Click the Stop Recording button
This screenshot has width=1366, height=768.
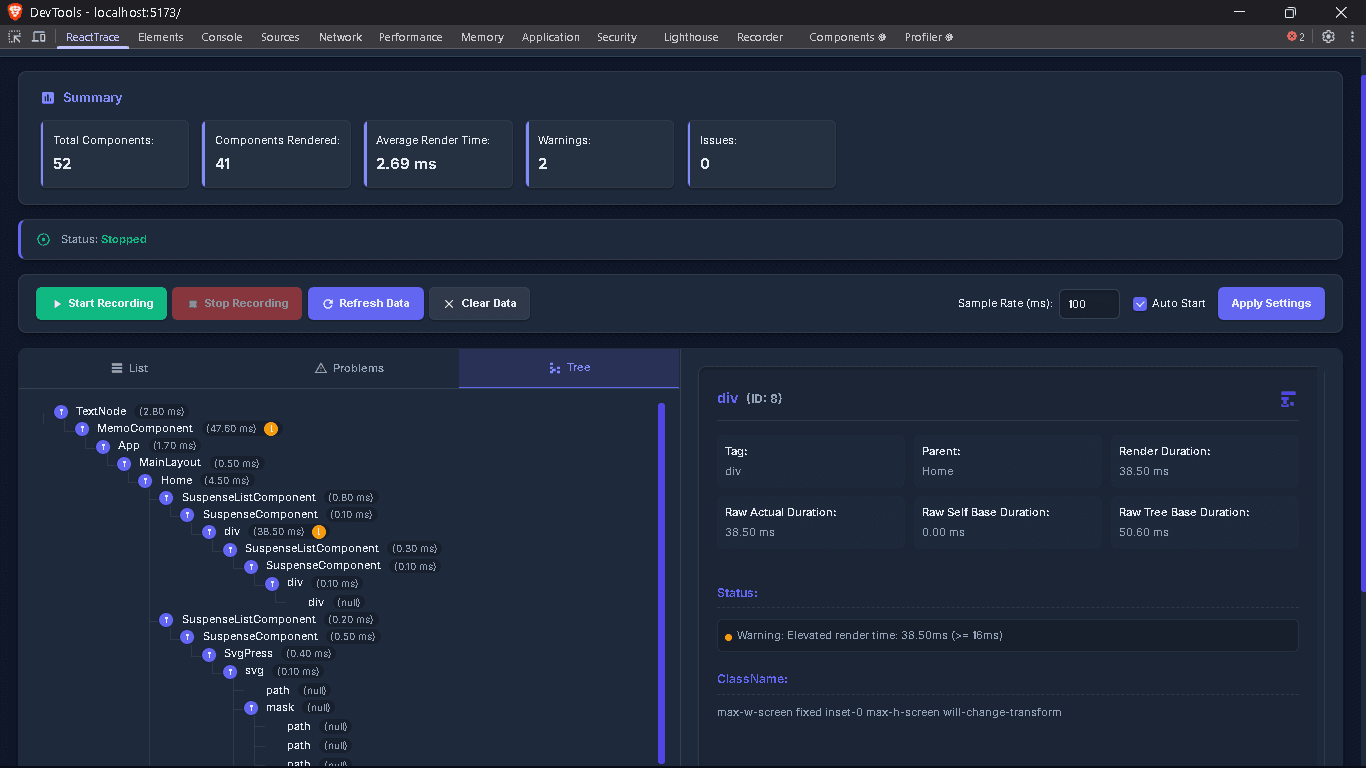237,304
